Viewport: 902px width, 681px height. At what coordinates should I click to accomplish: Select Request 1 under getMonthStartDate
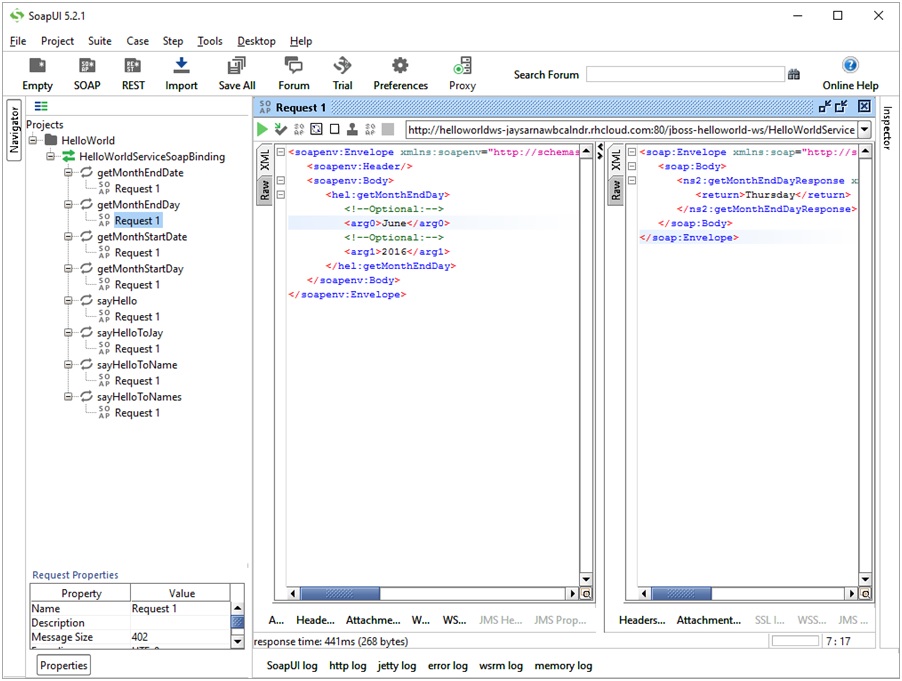tap(137, 253)
